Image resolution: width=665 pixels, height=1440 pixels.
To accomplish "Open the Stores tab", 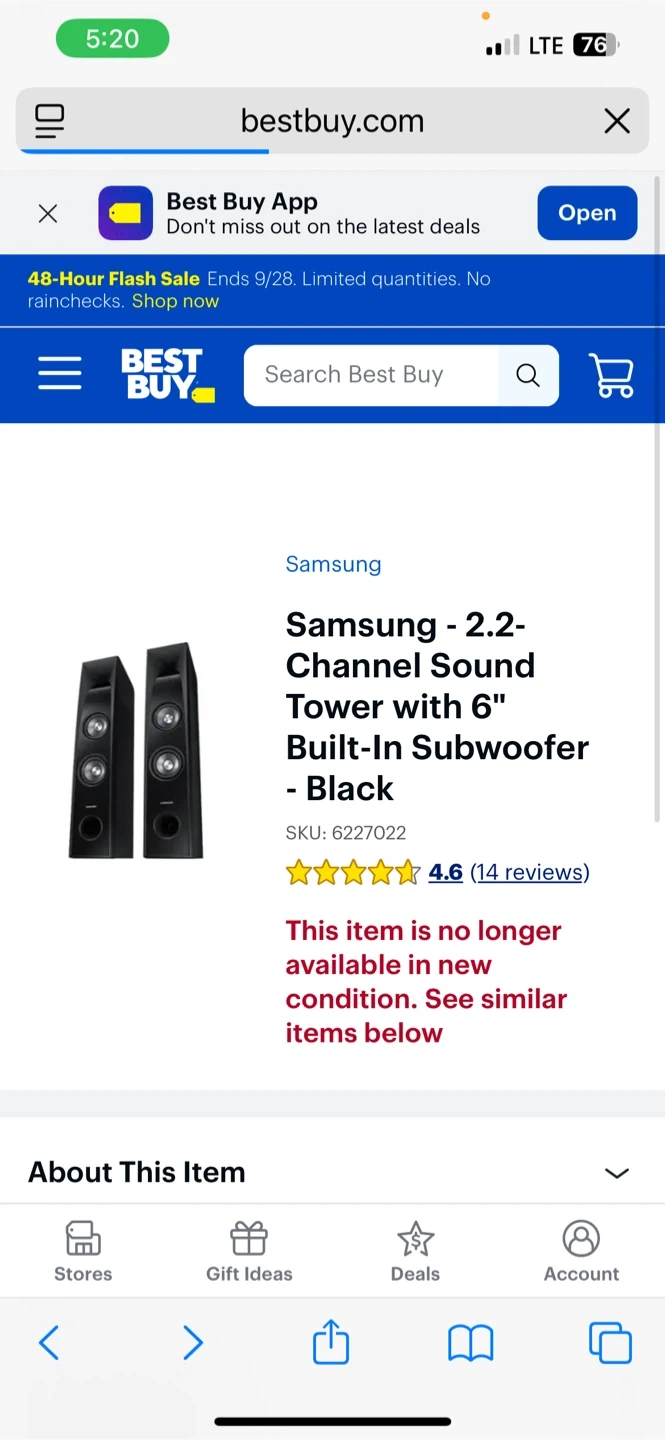I will tap(83, 1251).
